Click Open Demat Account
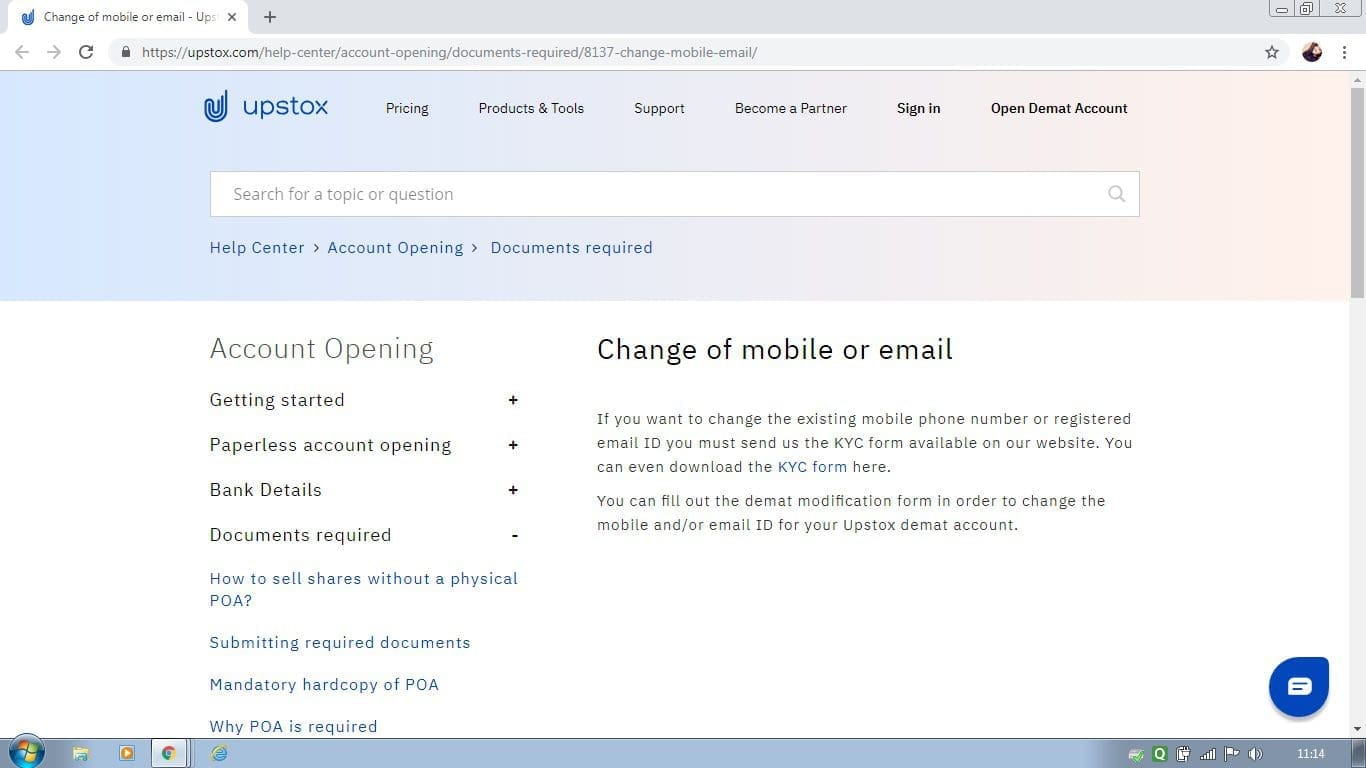Viewport: 1366px width, 768px height. point(1059,108)
